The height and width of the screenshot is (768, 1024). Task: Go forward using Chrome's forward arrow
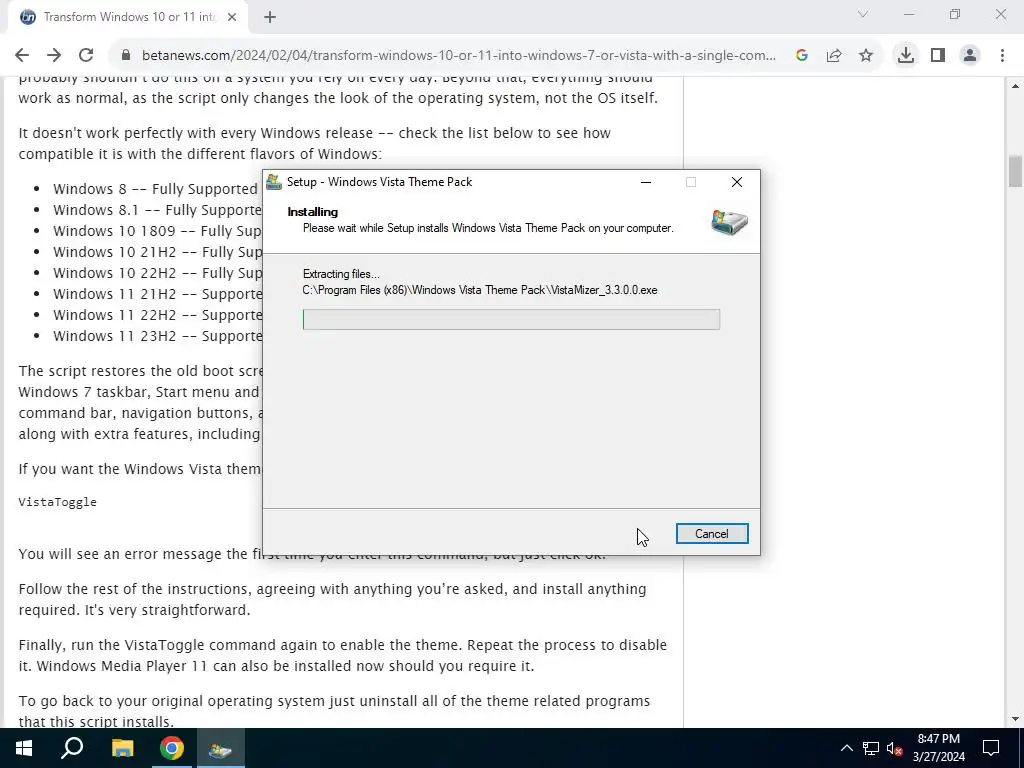54,56
